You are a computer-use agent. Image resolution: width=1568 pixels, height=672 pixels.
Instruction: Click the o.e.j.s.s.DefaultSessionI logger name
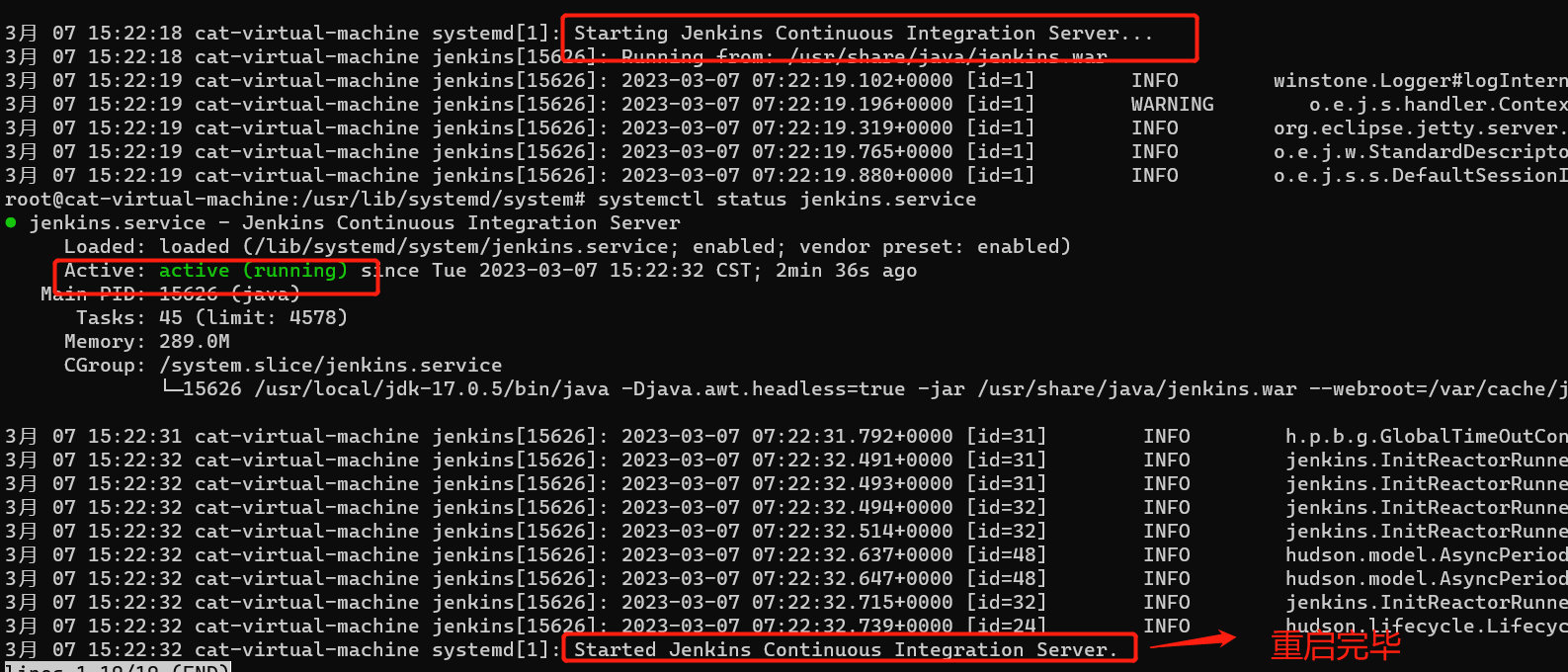click(1420, 176)
